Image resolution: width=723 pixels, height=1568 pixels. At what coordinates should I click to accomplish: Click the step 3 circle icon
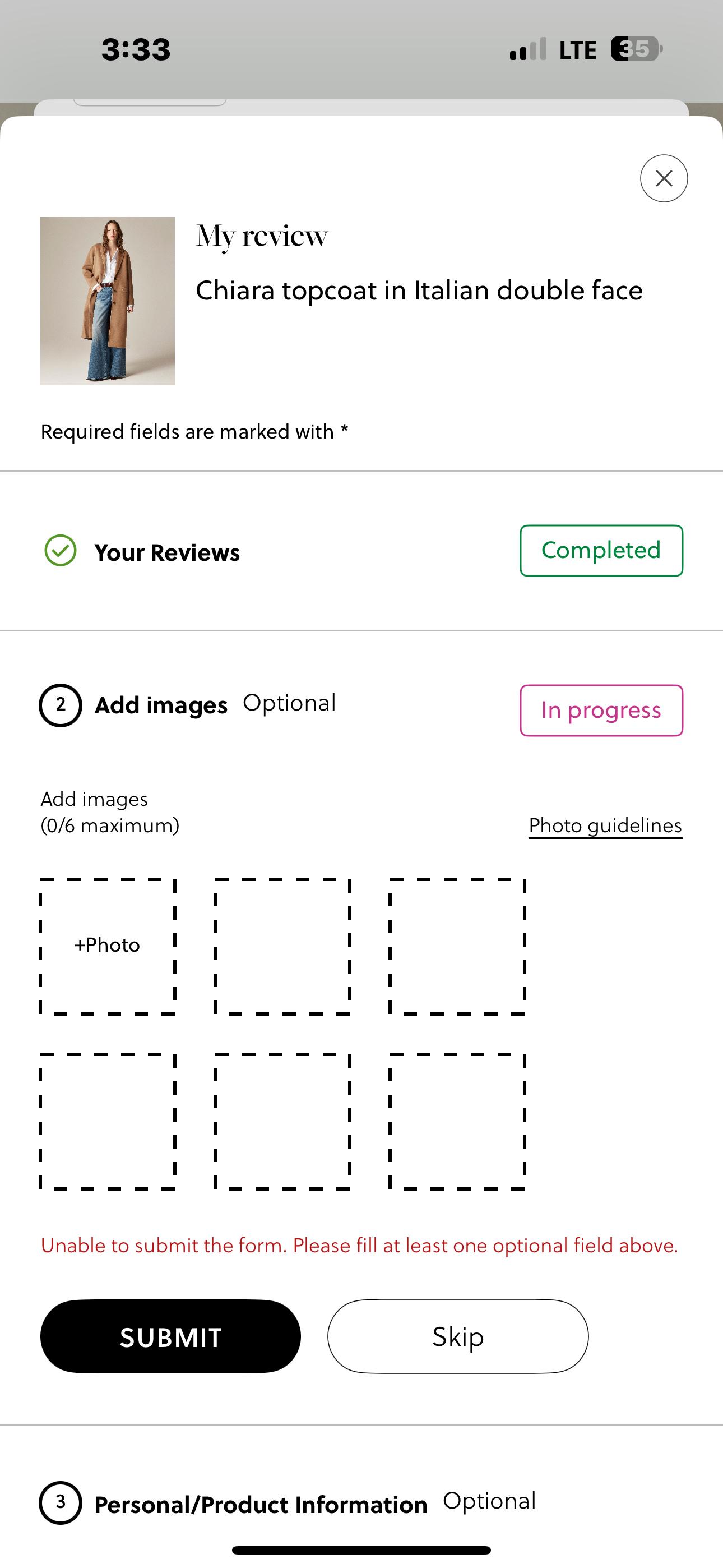[61, 1503]
